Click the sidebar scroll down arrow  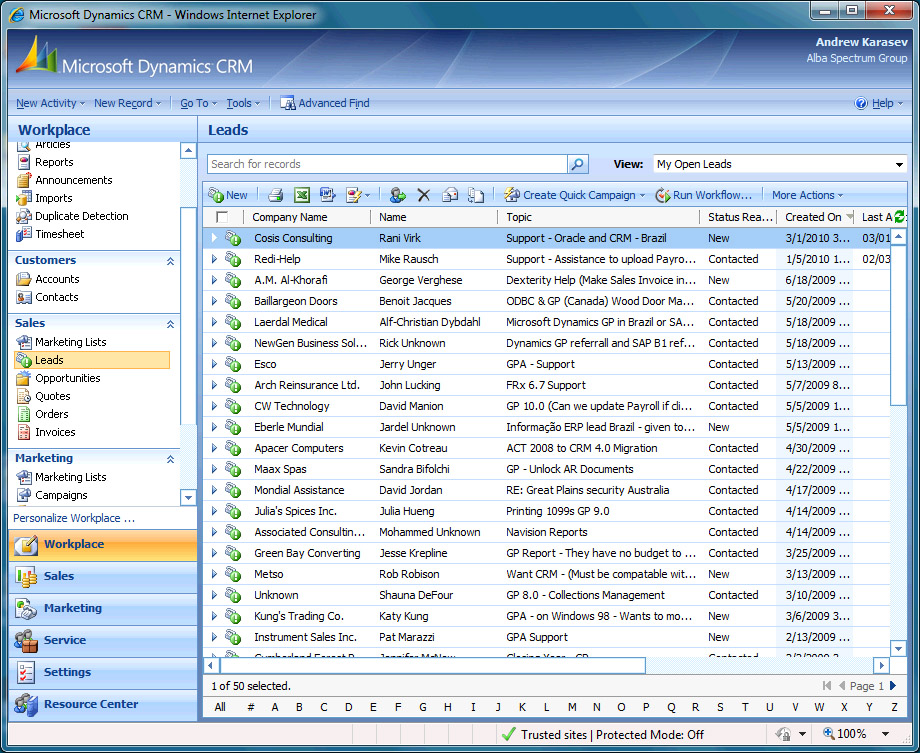[x=188, y=498]
